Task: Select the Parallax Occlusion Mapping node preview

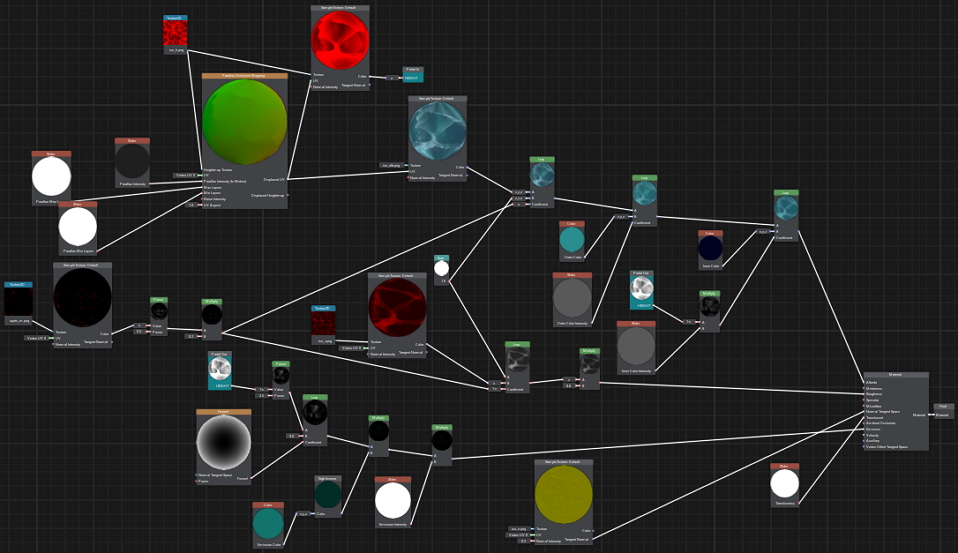Action: tap(244, 122)
